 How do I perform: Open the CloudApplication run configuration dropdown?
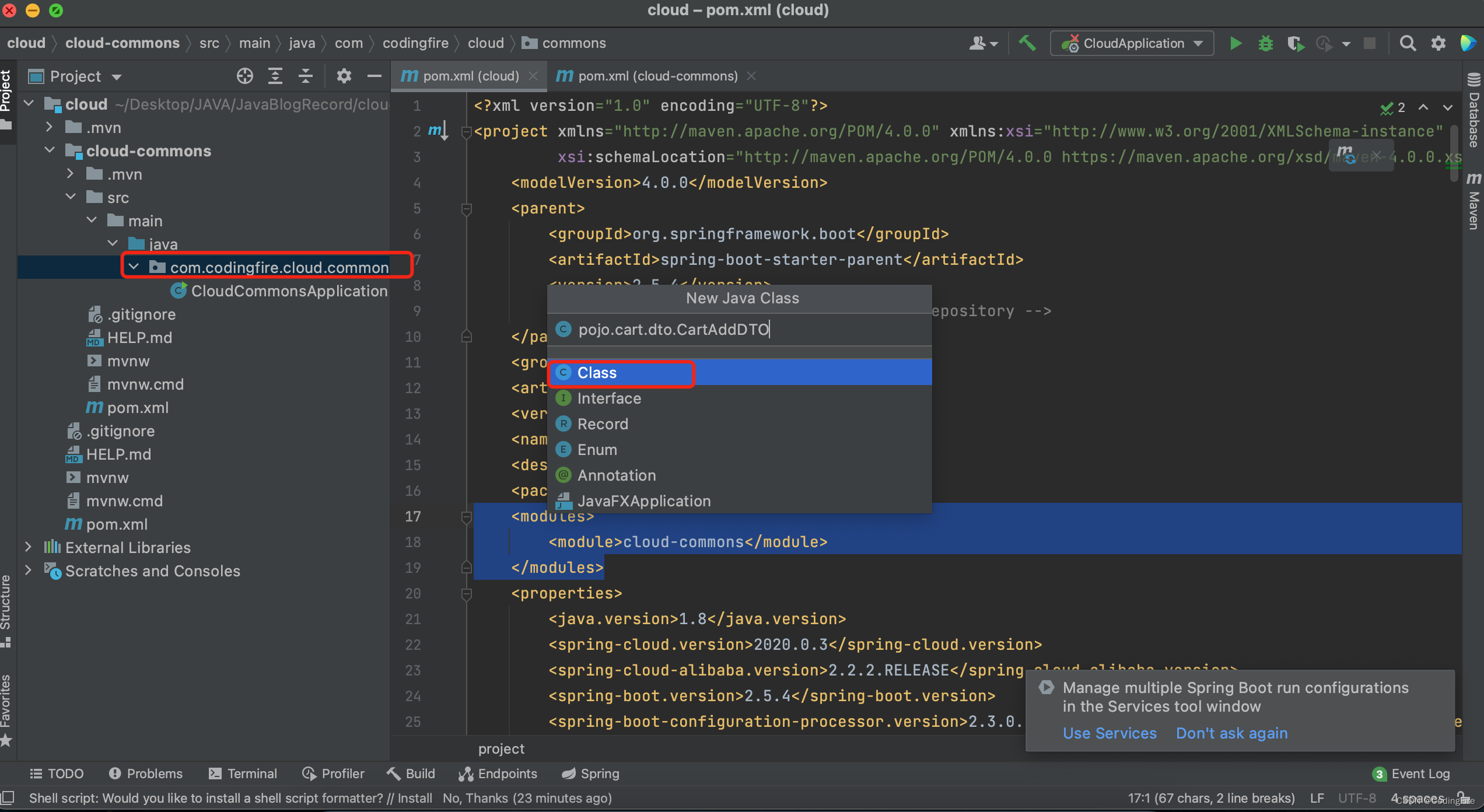coord(1132,43)
